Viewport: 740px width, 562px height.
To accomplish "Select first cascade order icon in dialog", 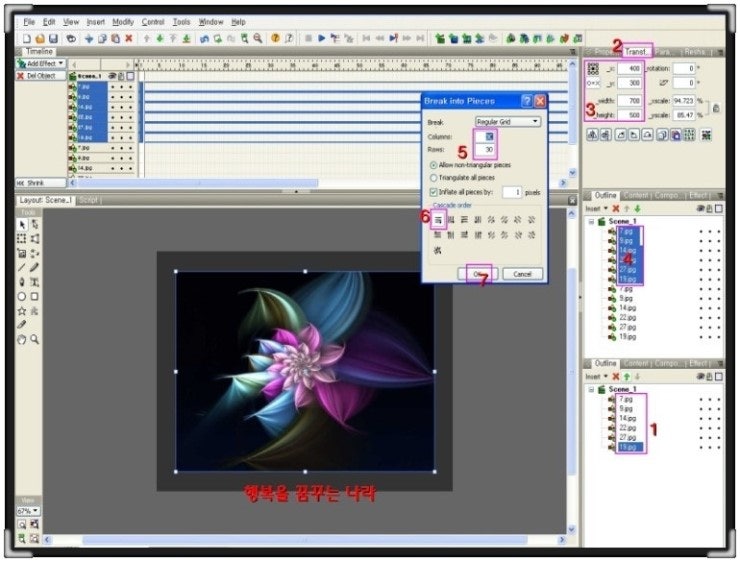I will (438, 220).
